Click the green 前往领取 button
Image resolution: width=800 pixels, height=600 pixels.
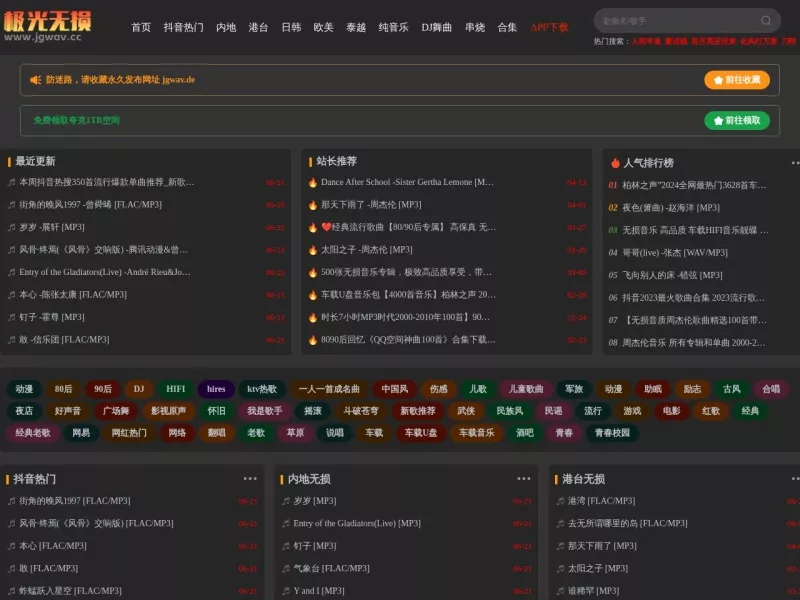click(x=737, y=120)
